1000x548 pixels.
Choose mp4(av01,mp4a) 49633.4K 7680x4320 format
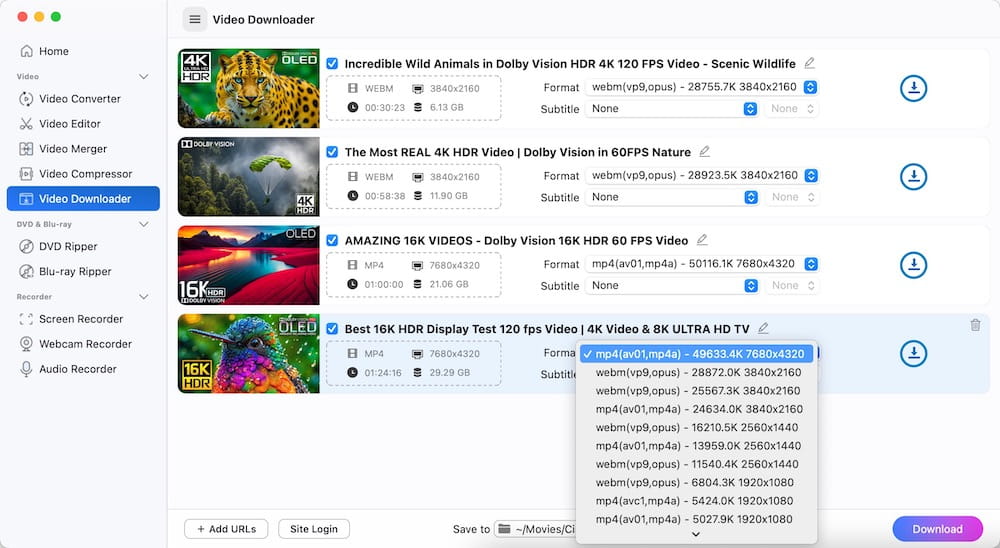point(696,353)
